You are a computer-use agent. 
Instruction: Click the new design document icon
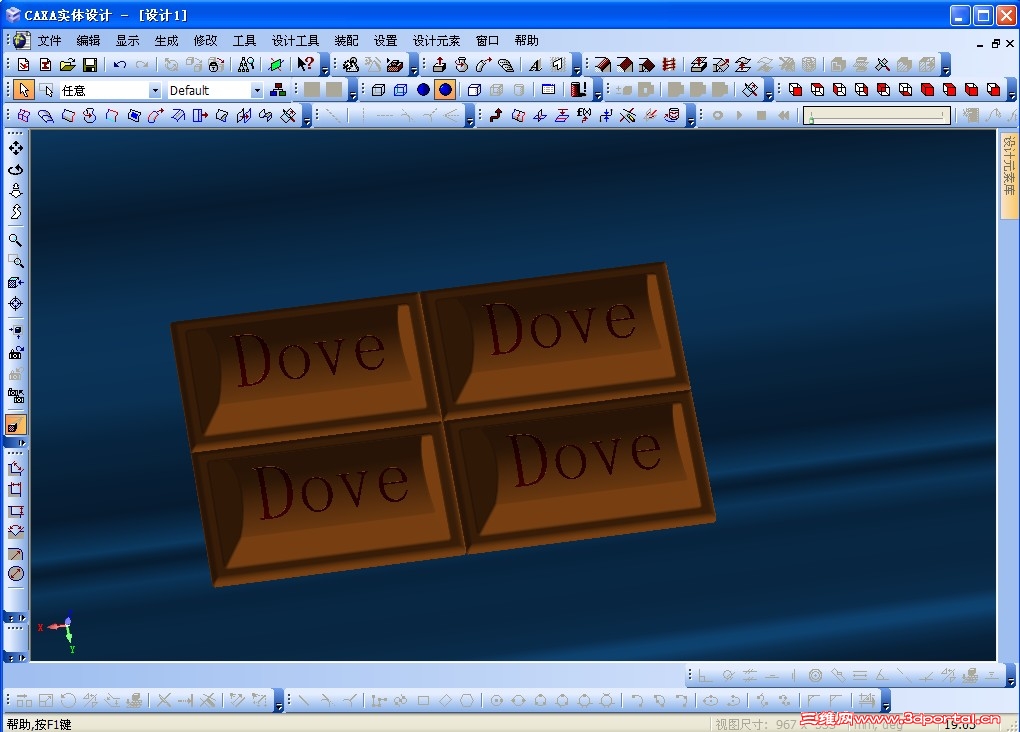[x=23, y=64]
